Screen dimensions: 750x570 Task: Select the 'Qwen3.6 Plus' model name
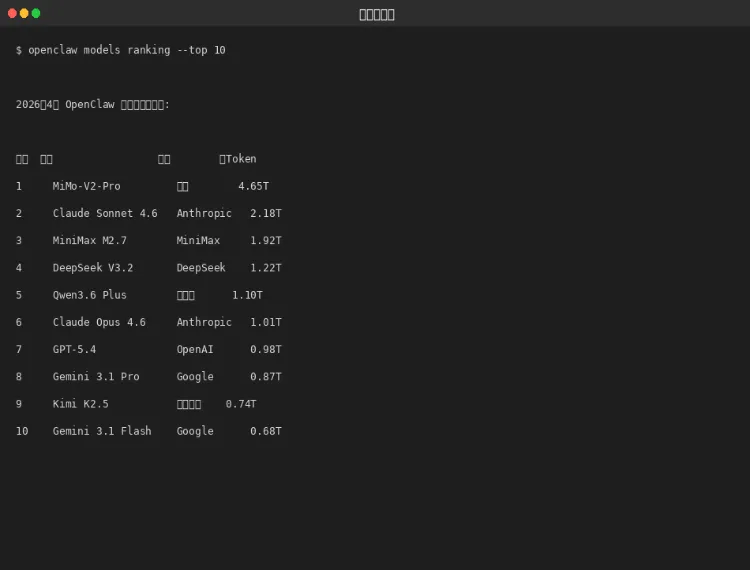click(89, 295)
